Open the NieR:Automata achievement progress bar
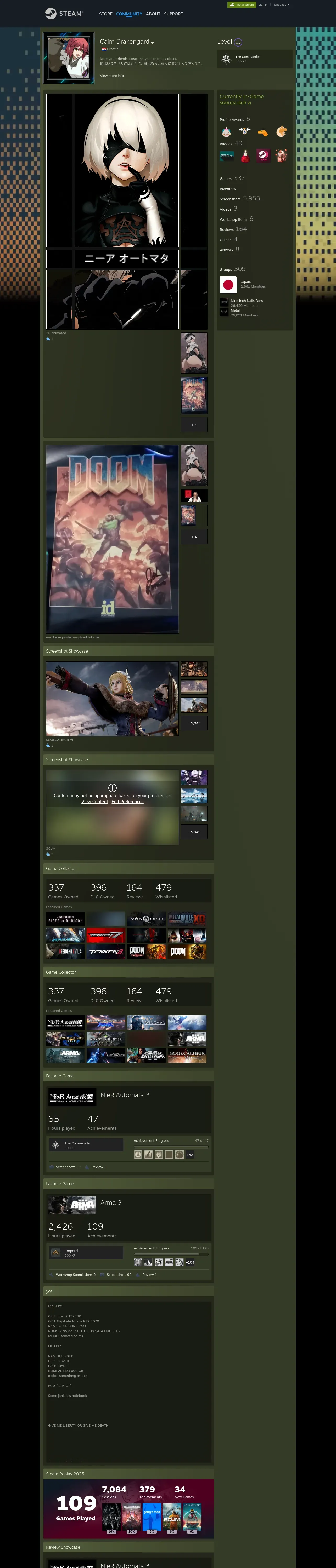The width and height of the screenshot is (336, 1568). click(171, 1146)
